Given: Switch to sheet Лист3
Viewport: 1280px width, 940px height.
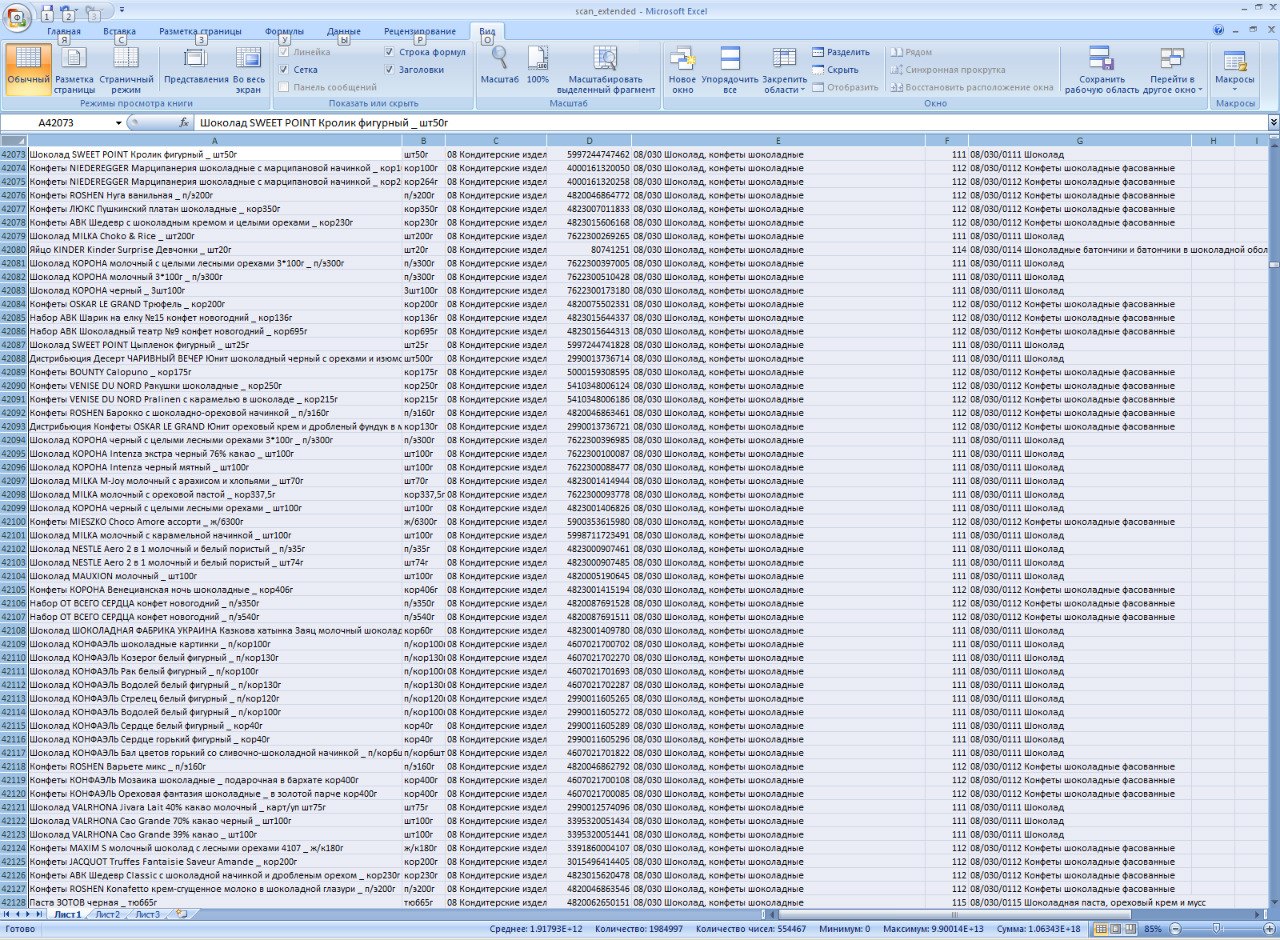Looking at the screenshot, I should (x=147, y=914).
